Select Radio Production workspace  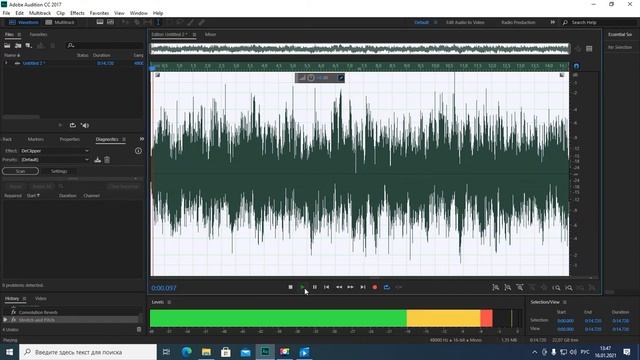coord(518,22)
